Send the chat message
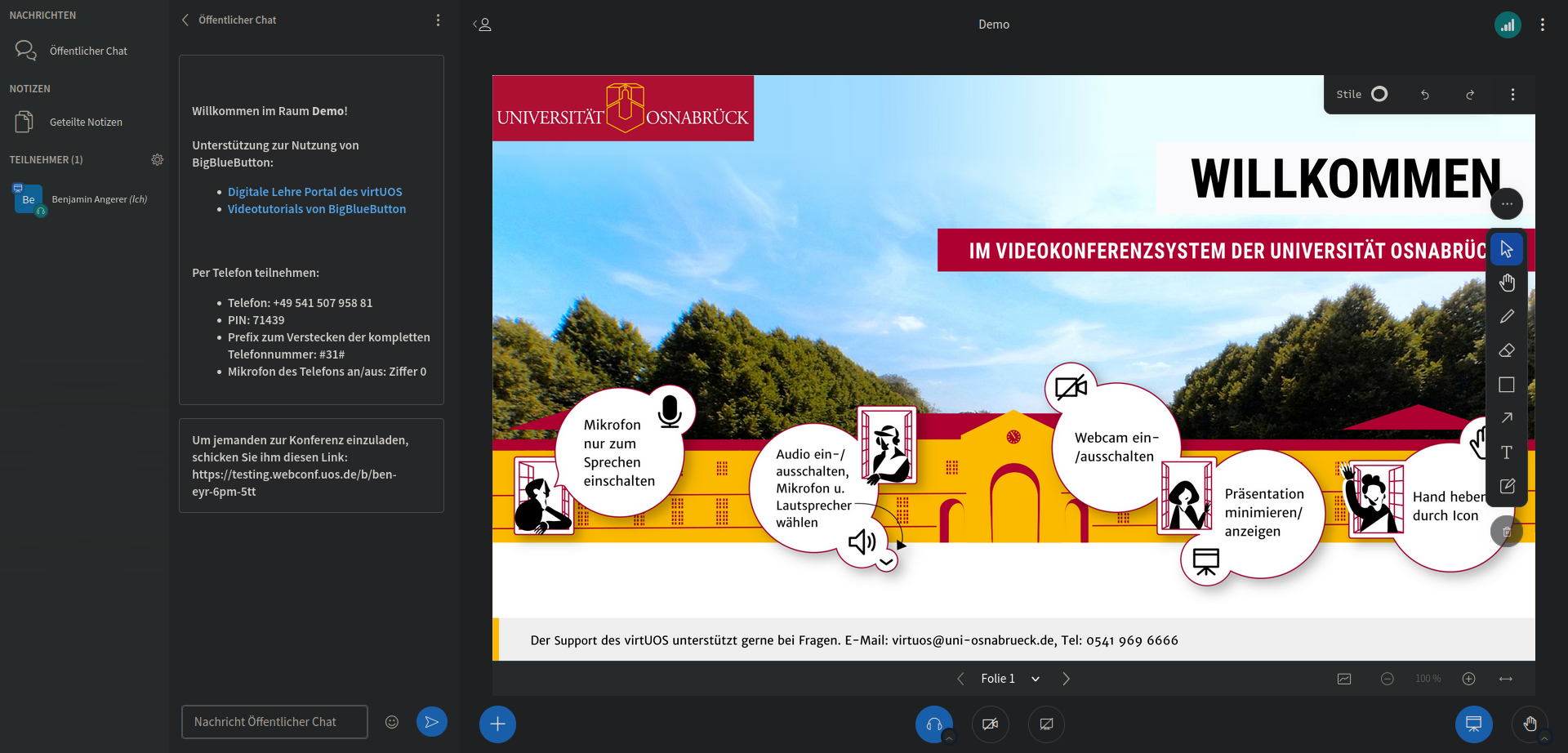Image resolution: width=1568 pixels, height=753 pixels. click(x=432, y=722)
